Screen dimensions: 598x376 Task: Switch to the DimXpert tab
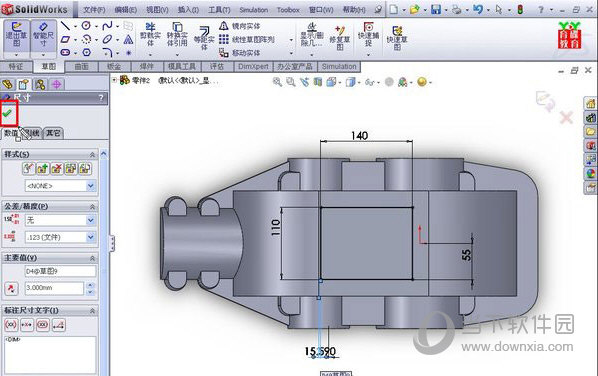click(253, 66)
